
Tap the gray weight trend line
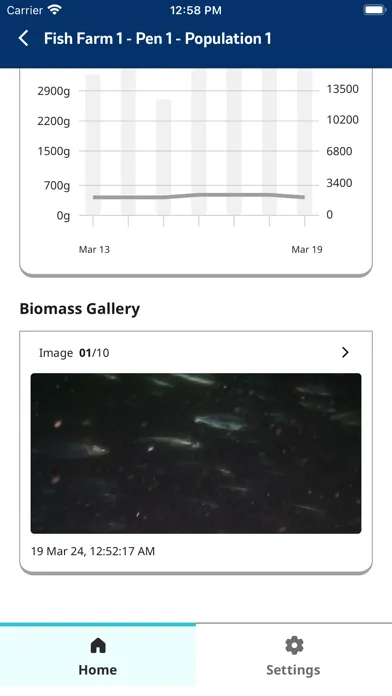[x=199, y=196]
